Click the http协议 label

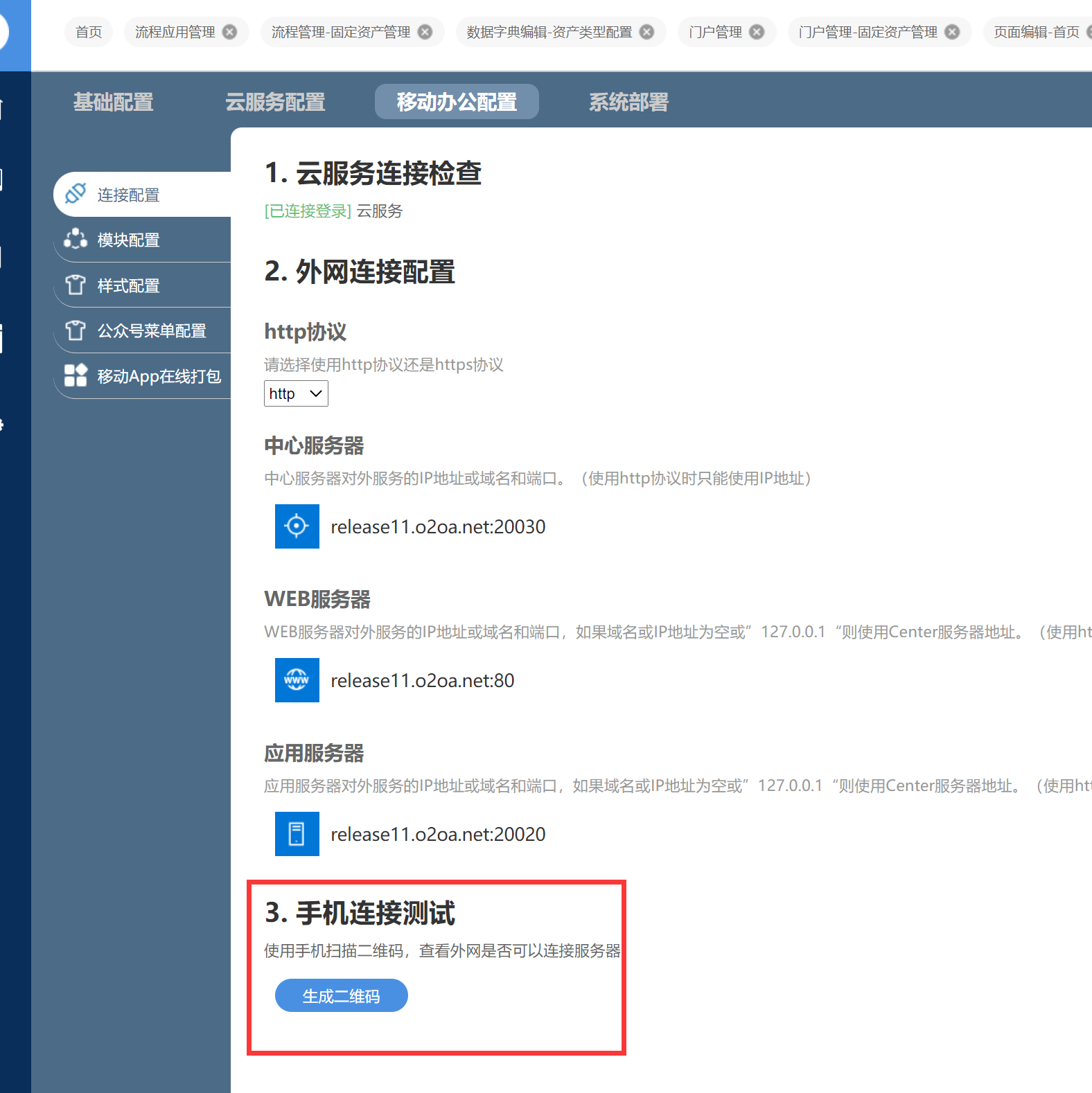[x=306, y=332]
